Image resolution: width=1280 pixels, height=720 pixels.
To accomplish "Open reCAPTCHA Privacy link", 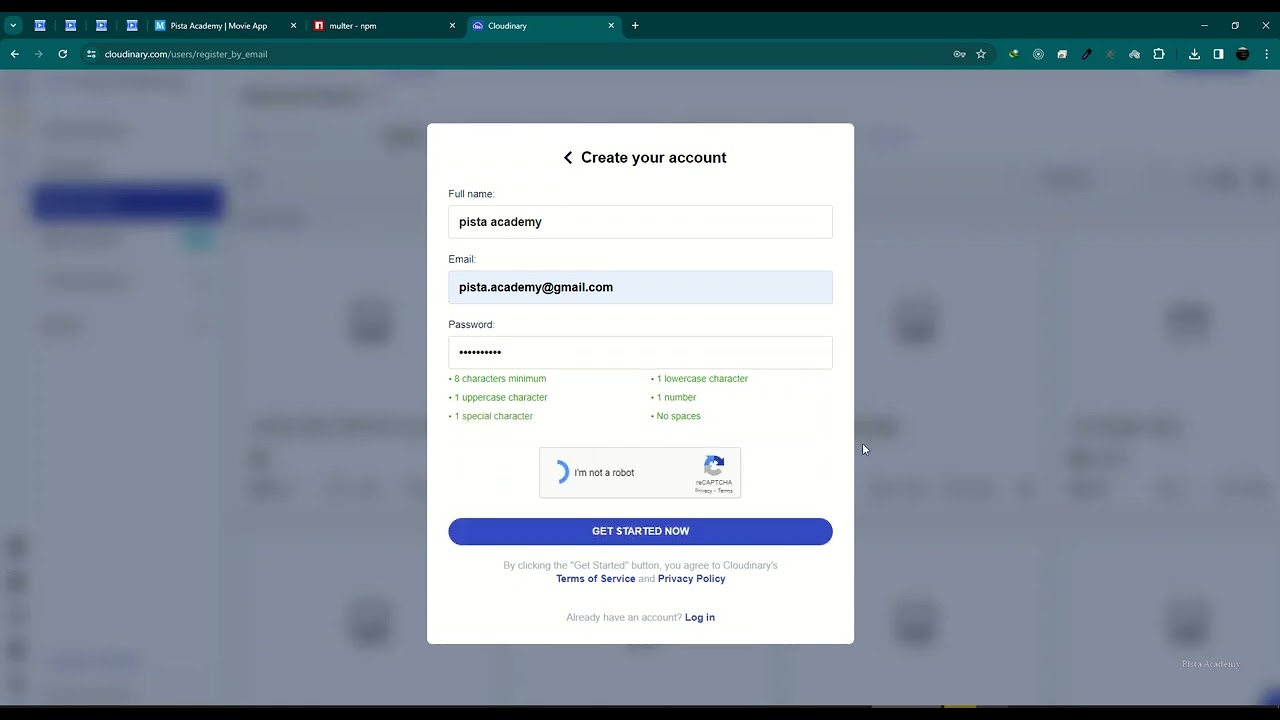I will 703,491.
